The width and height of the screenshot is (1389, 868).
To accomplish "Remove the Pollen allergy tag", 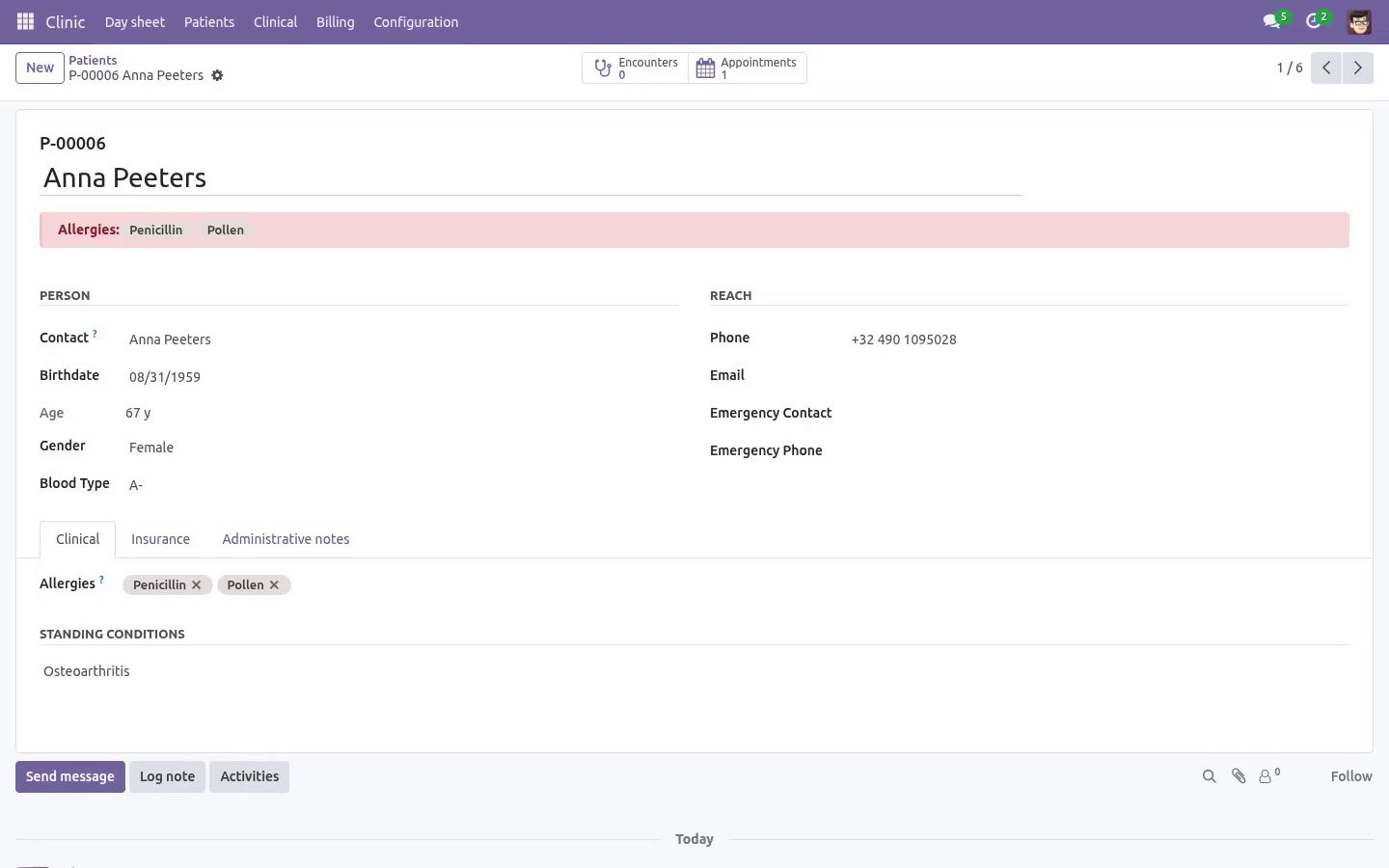I will tap(274, 584).
